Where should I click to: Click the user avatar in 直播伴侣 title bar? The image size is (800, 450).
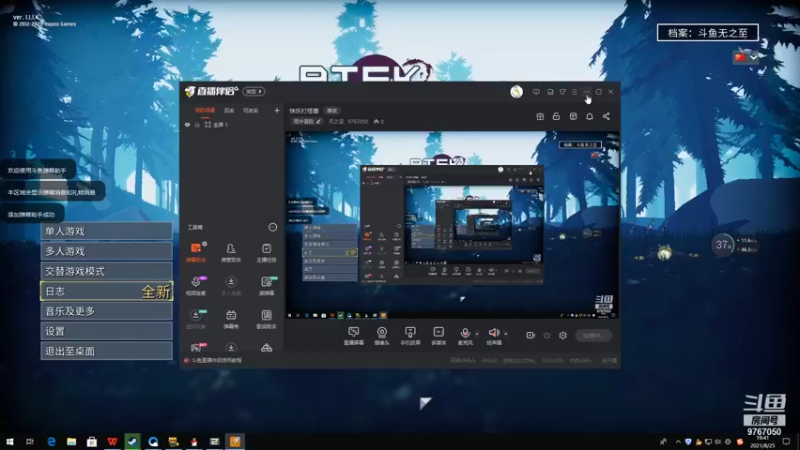click(x=516, y=92)
